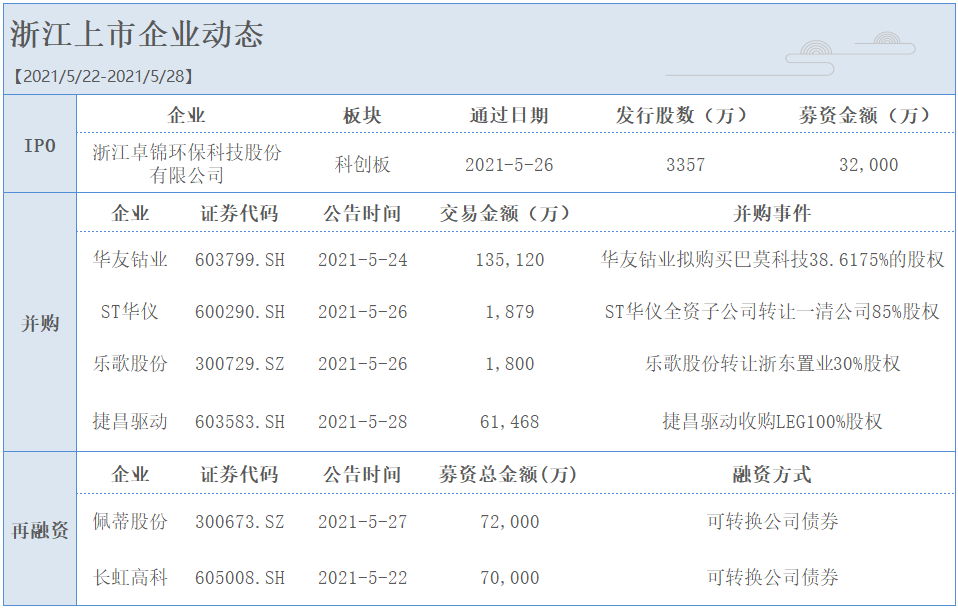Viewport: 958px width, 609px height.
Task: Click stock code 300729.SZ
Action: coord(240,364)
